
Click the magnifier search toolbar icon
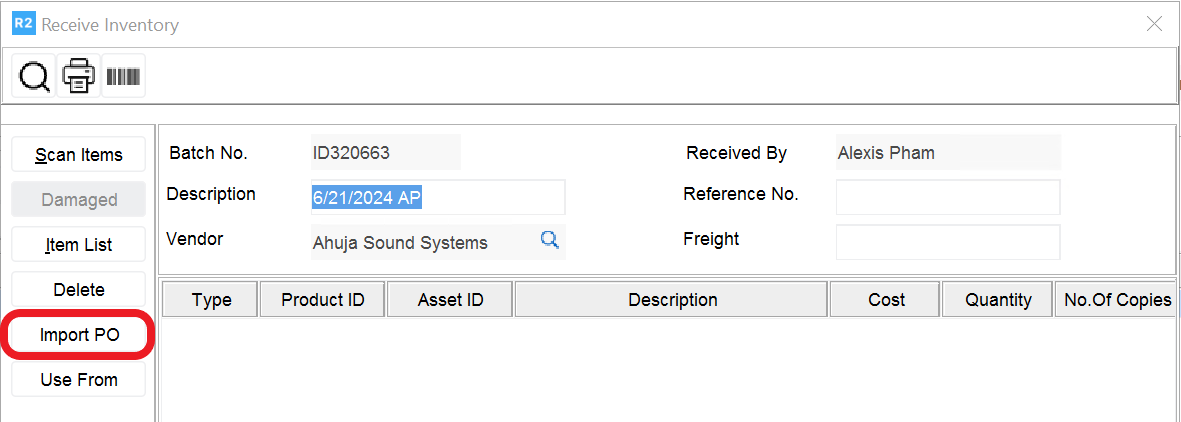click(x=34, y=76)
